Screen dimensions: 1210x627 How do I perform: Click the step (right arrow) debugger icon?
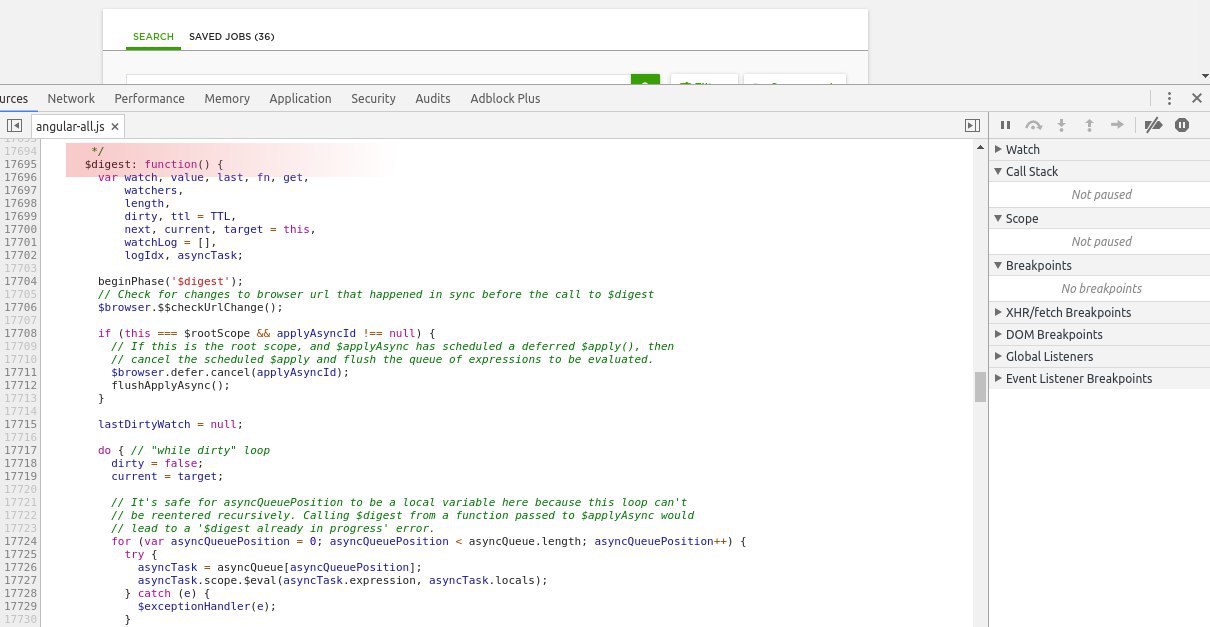tap(1118, 125)
